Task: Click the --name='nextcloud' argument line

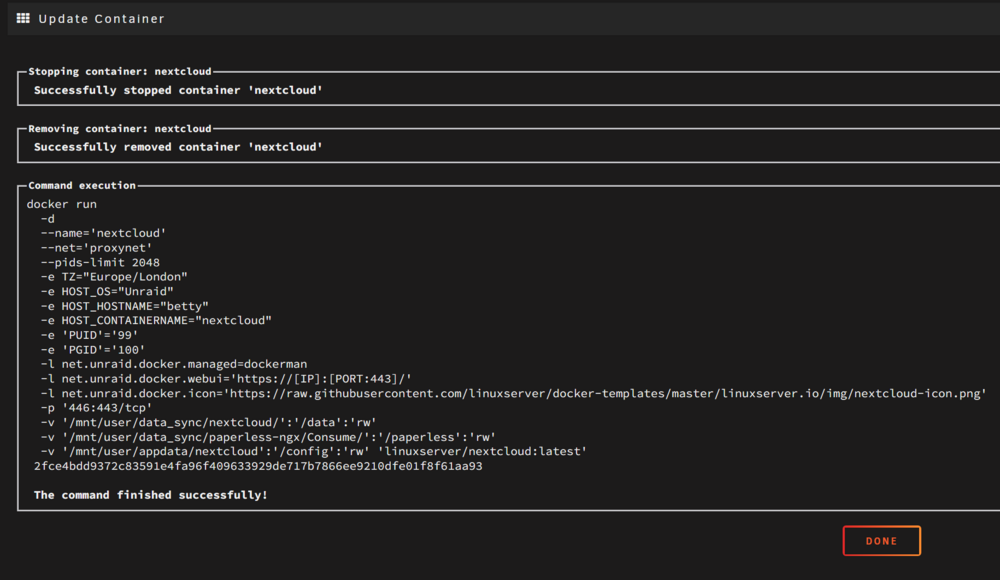Action: coord(103,233)
